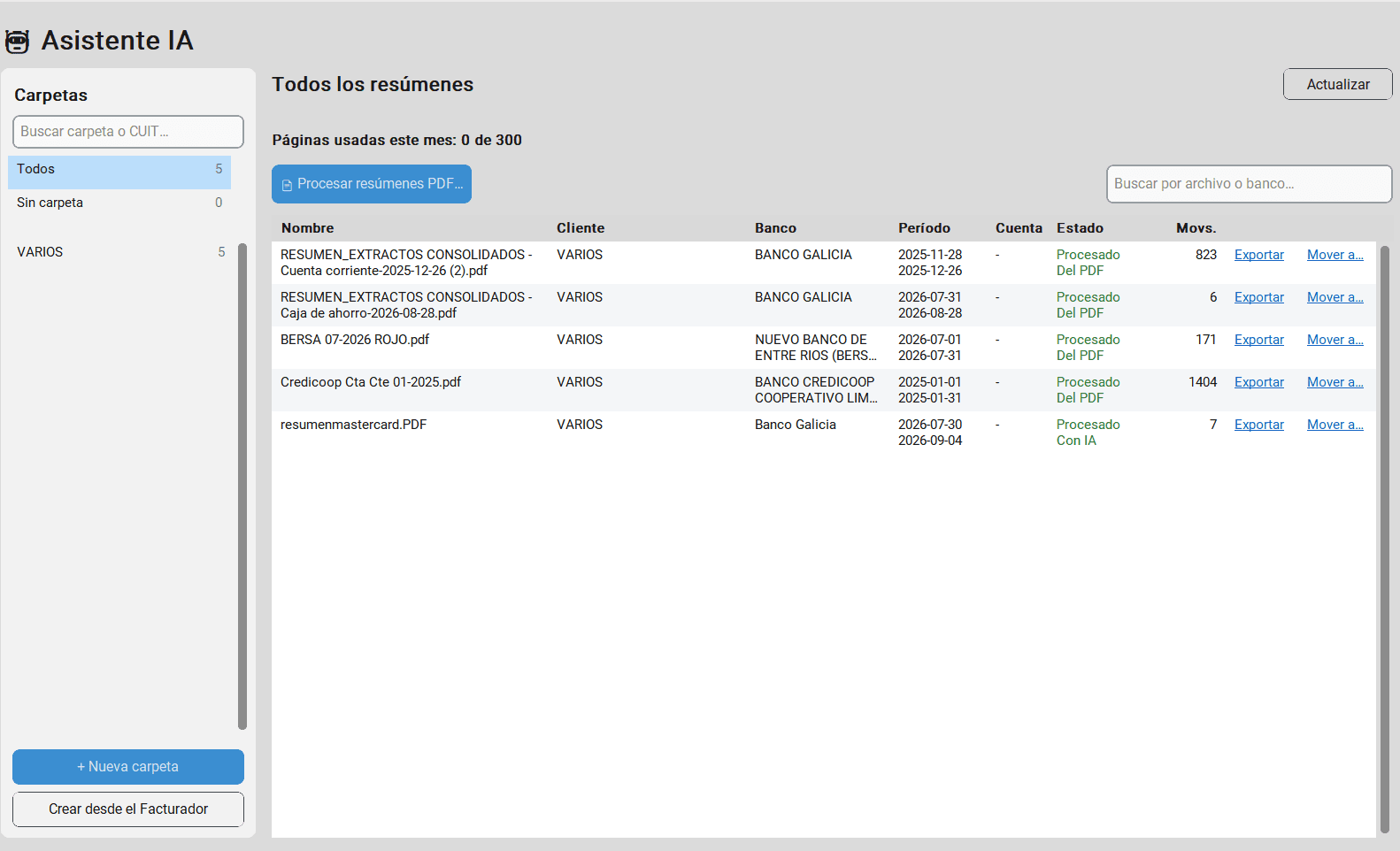Click the robot icon beside Asistente IA
The image size is (1400, 851).
(x=18, y=41)
